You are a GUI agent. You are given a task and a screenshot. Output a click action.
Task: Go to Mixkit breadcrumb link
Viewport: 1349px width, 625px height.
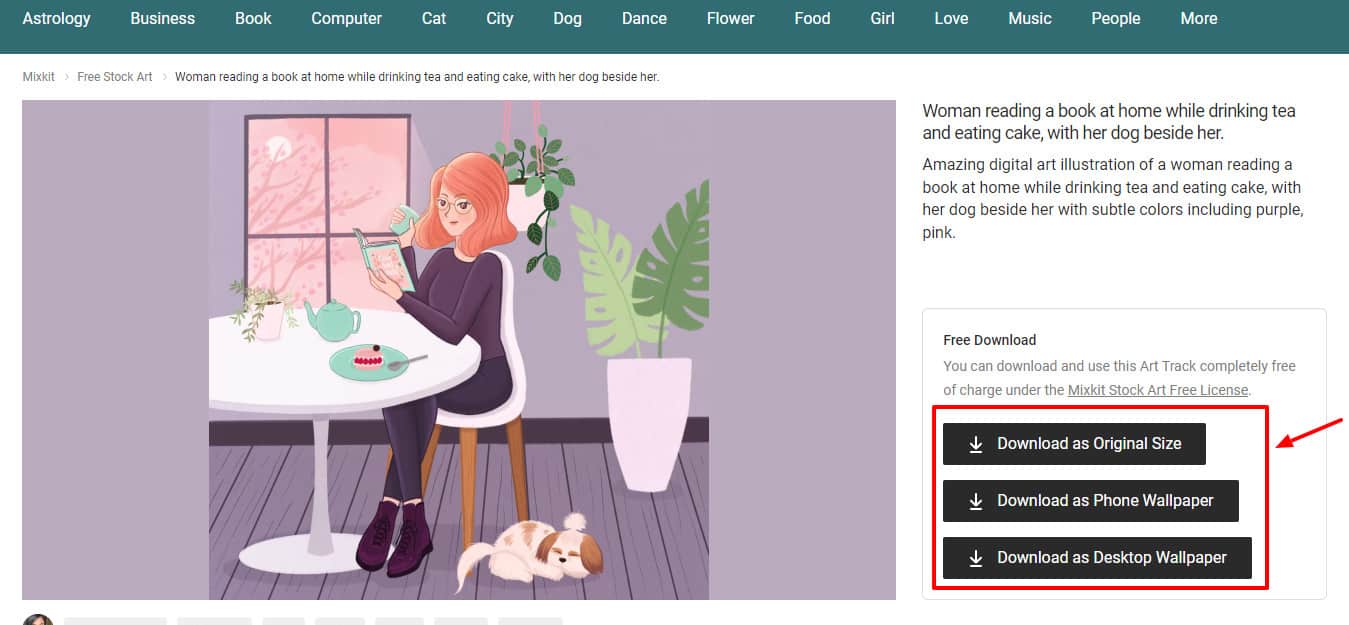click(39, 77)
